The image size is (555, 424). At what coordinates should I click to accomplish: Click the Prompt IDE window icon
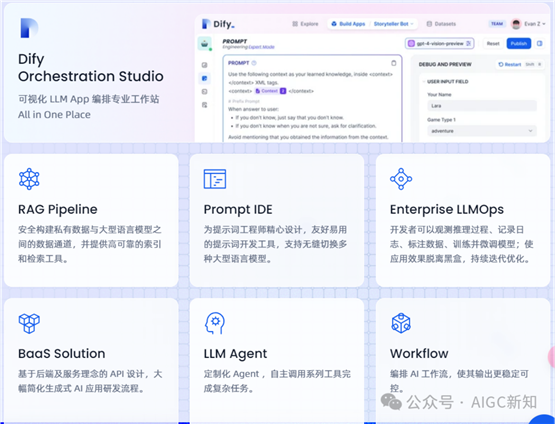(x=215, y=179)
